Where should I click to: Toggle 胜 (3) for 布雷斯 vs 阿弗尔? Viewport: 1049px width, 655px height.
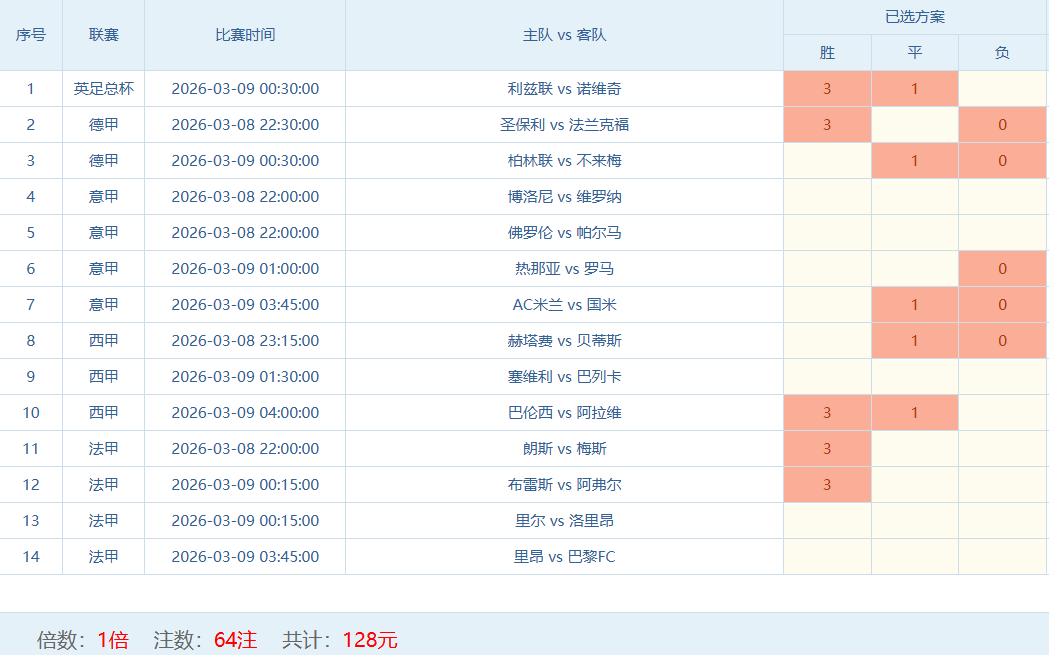point(827,485)
